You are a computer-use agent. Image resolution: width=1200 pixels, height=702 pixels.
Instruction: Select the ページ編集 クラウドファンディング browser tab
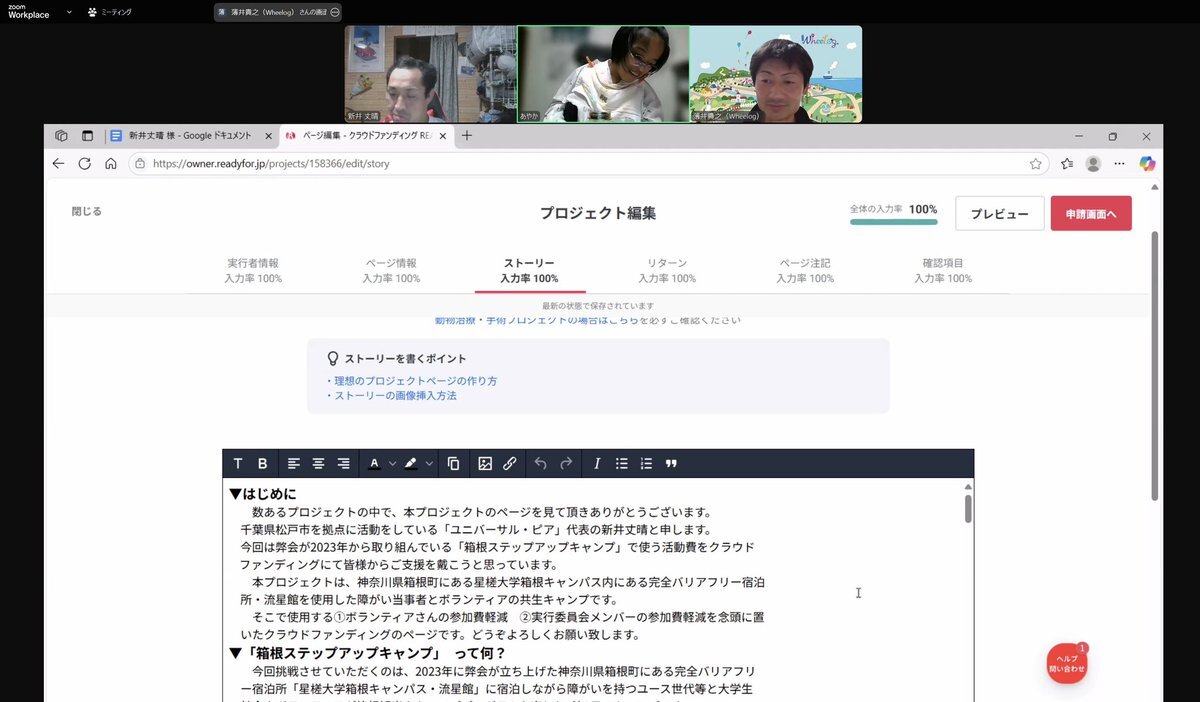point(367,136)
